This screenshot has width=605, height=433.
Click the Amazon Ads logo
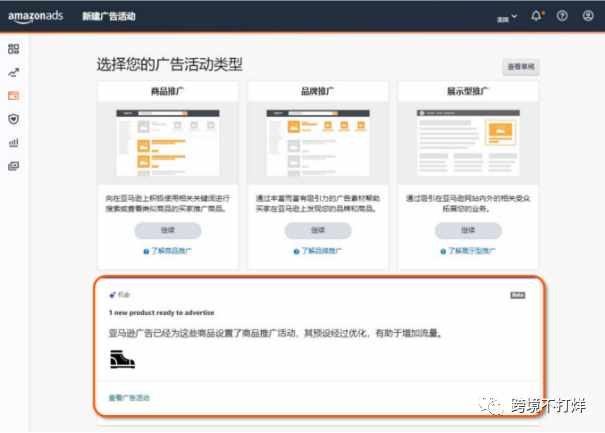click(35, 16)
